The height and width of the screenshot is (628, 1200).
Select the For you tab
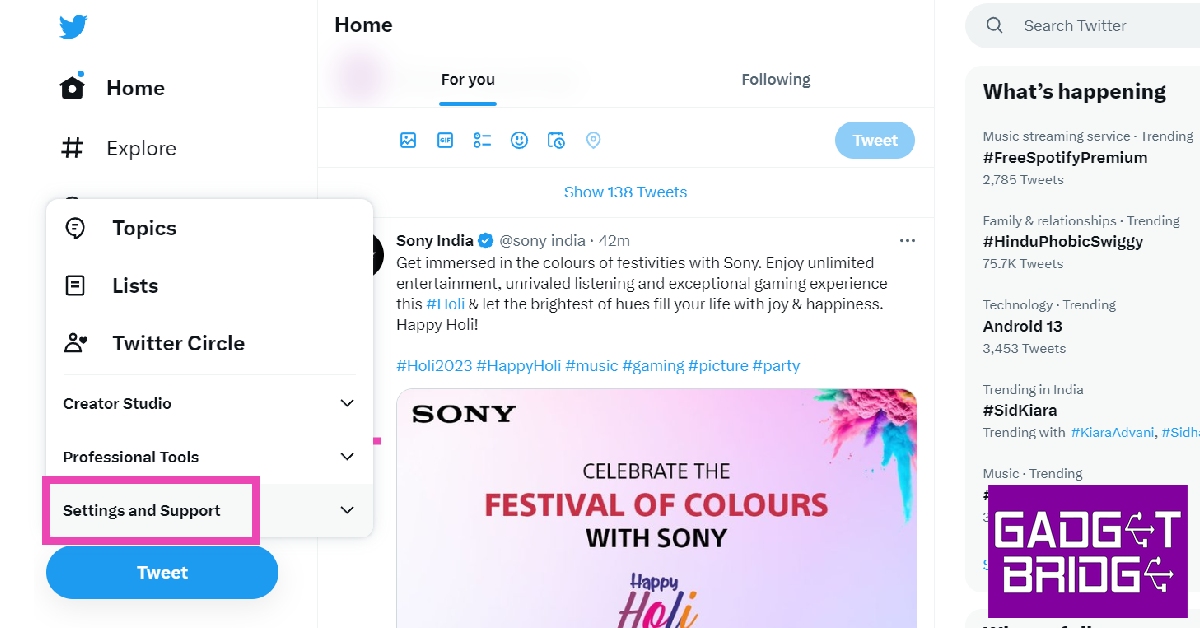tap(468, 80)
